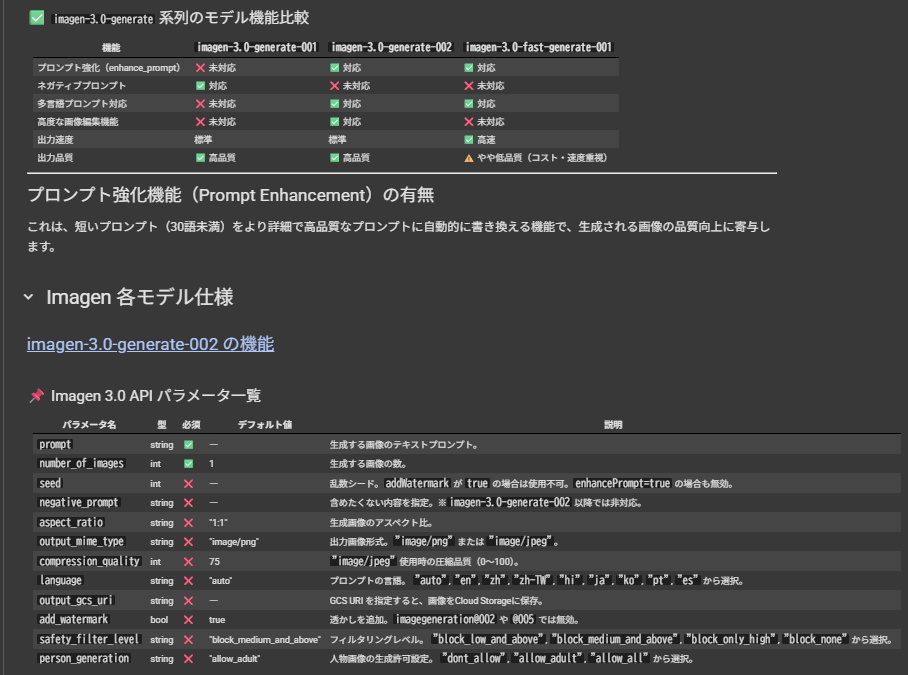Screen dimensions: 908x675
Task: Click the green check in enhance_prompt row under fast-generate-001
Action: [469, 68]
